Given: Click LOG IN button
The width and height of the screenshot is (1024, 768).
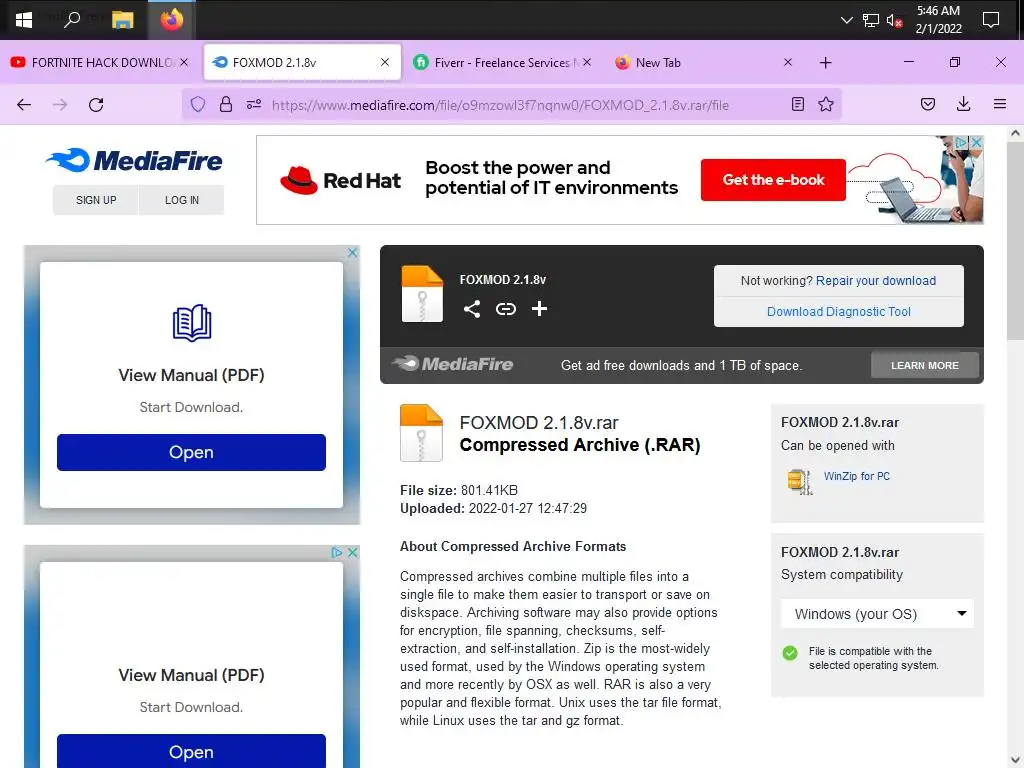Looking at the screenshot, I should (182, 200).
